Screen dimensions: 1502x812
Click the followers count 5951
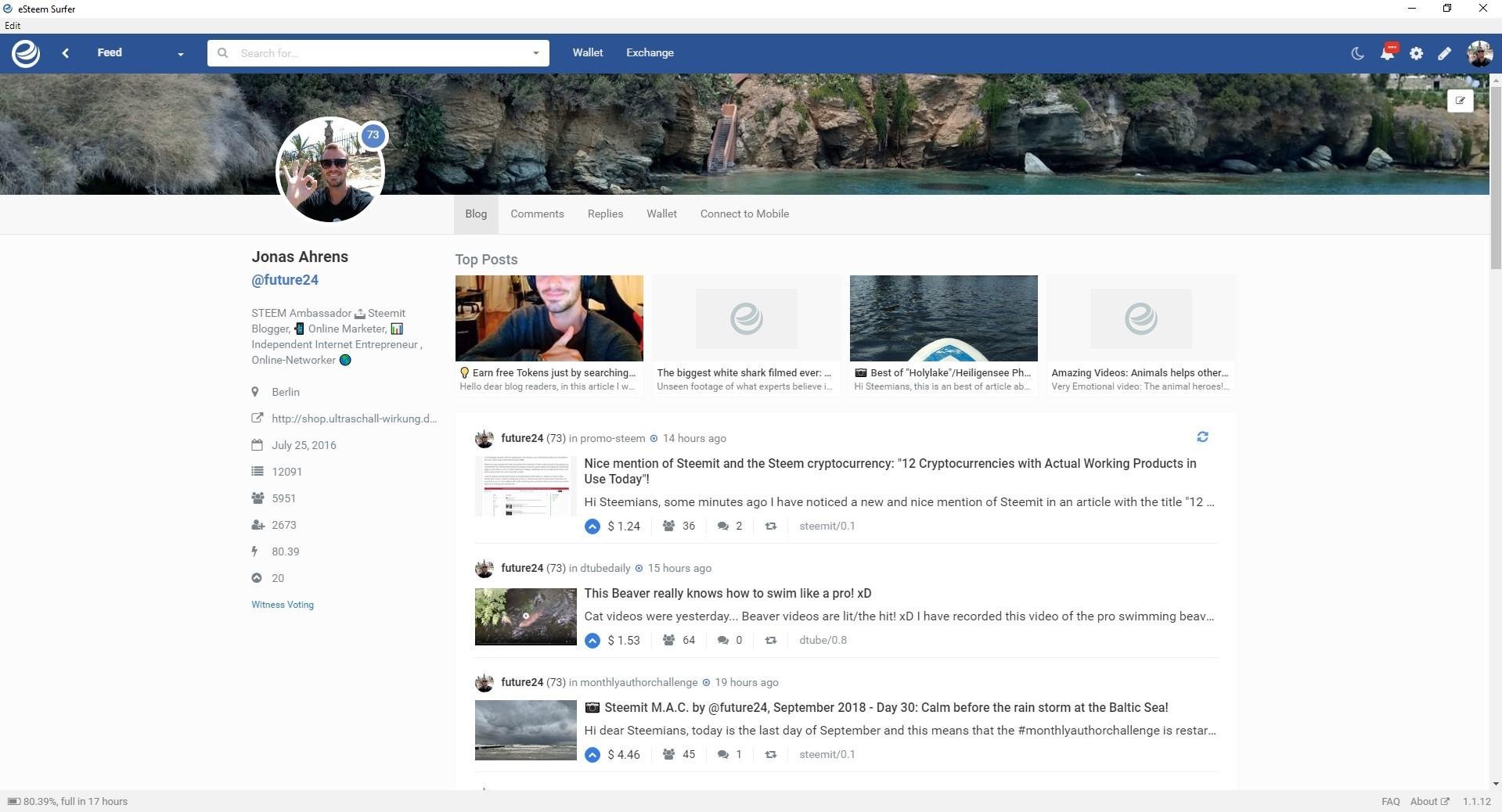pyautogui.click(x=283, y=498)
